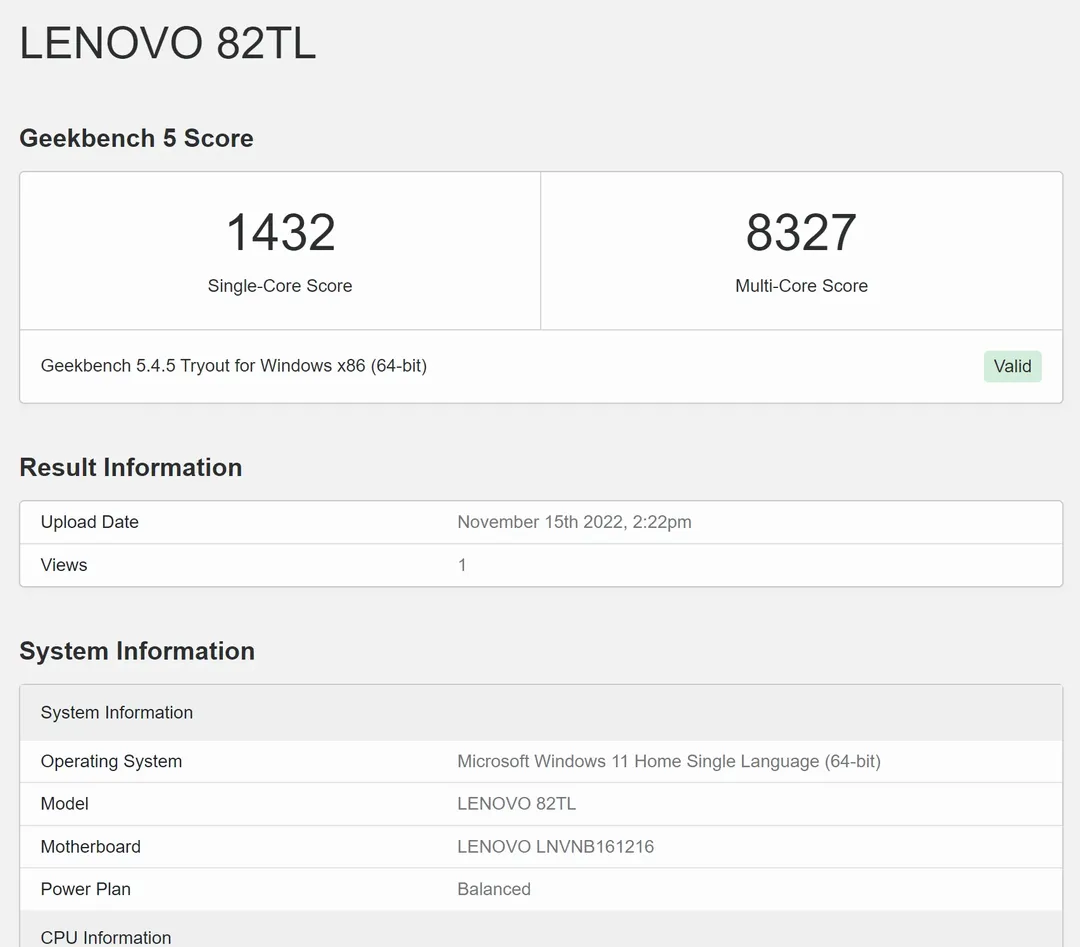The height and width of the screenshot is (947, 1080).
Task: Click the Result Information heading
Action: [131, 467]
